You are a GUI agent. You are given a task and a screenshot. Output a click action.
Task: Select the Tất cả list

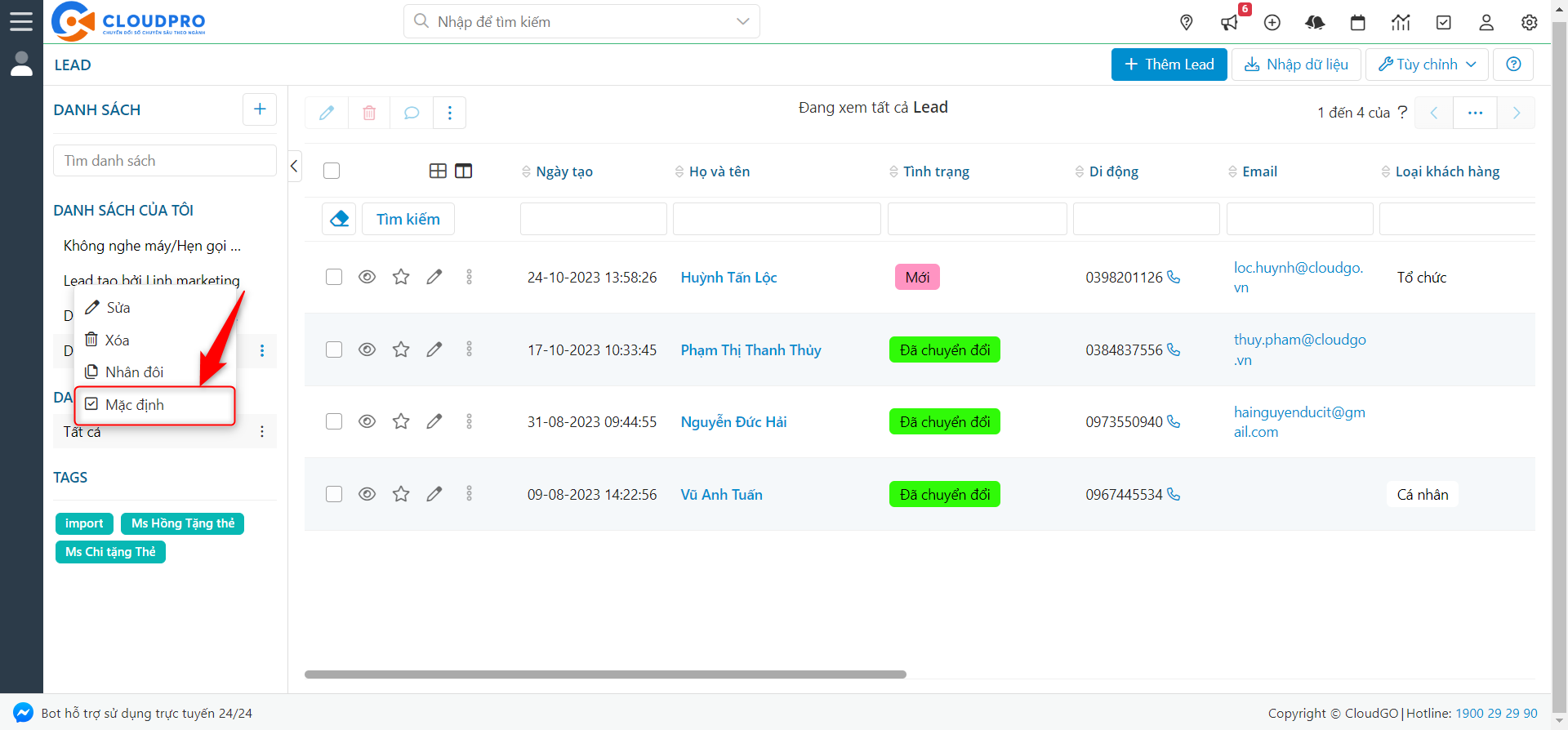[x=82, y=432]
